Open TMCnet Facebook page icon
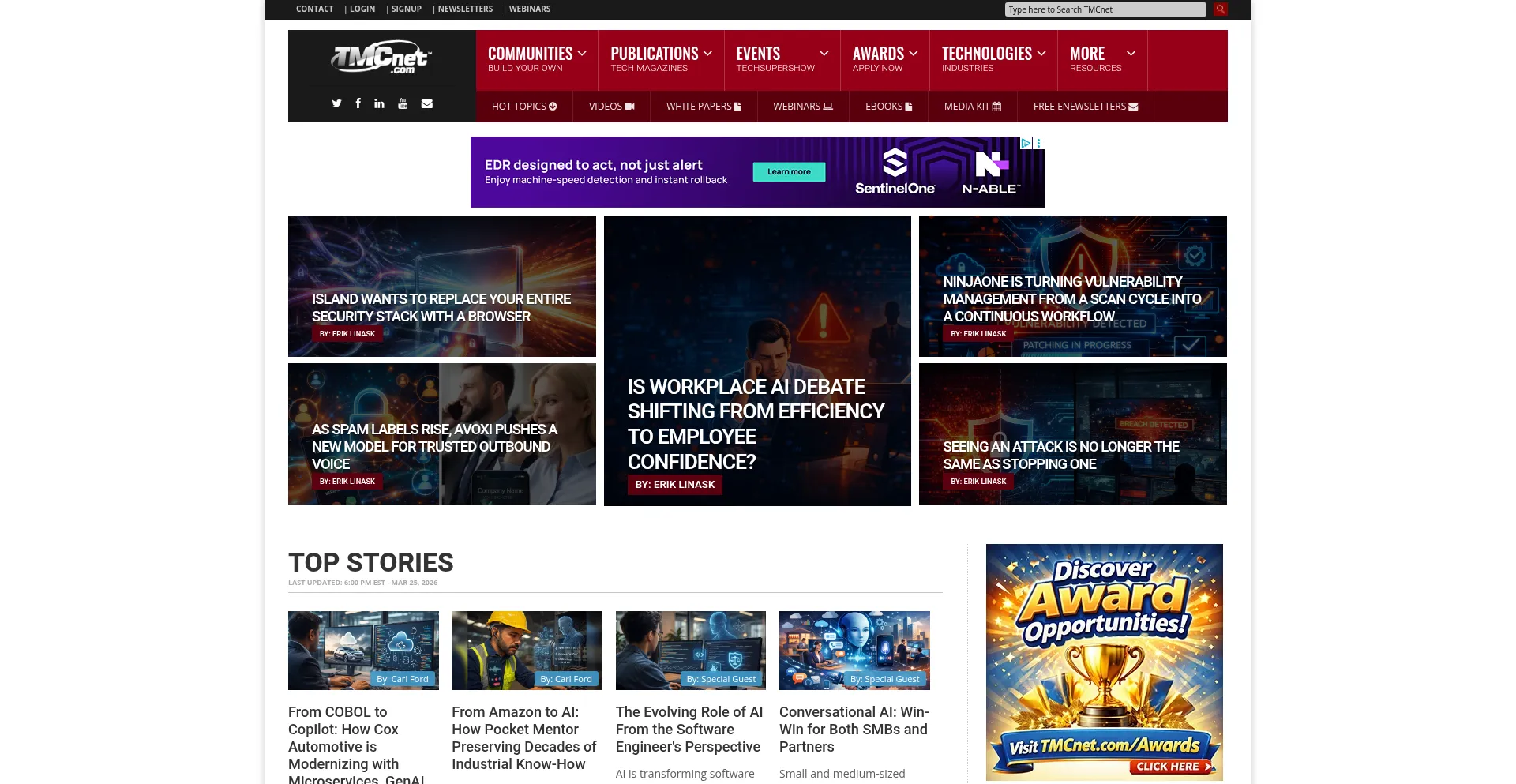Screen dimensions: 1516x784 point(358,103)
